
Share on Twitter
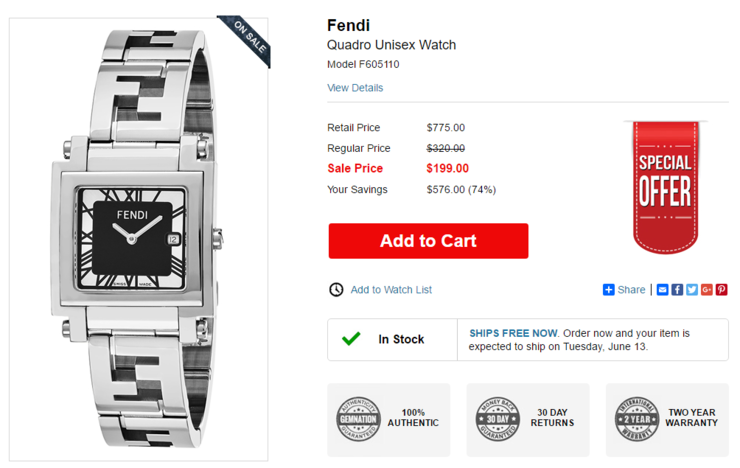[692, 290]
